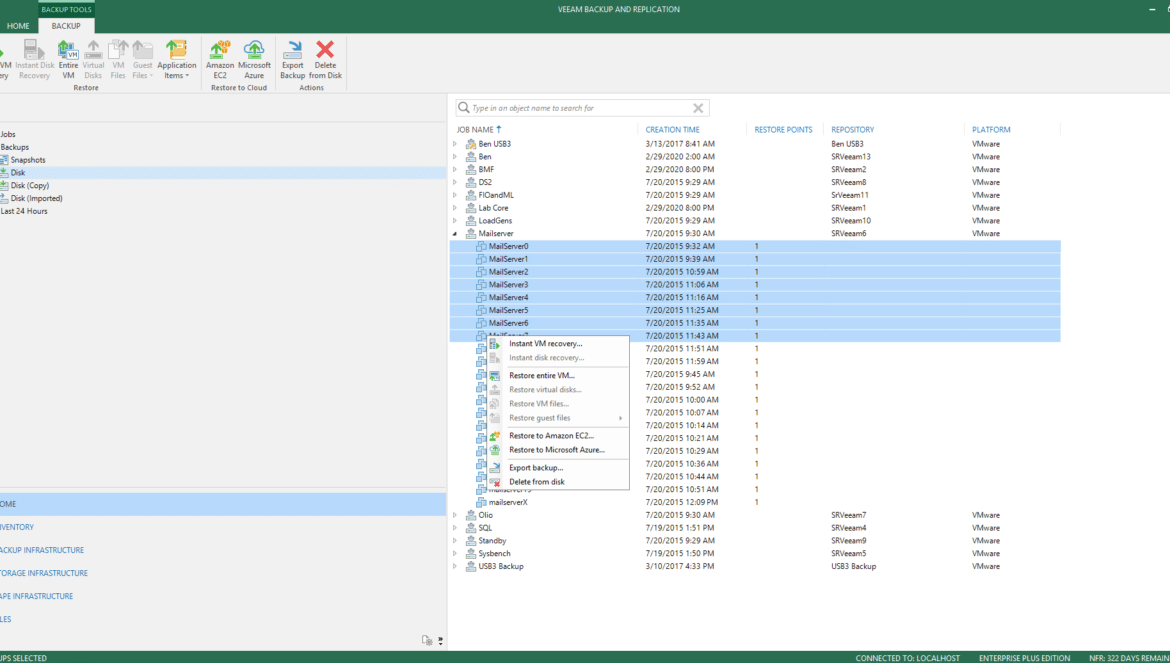
Task: Select Disk (Copy) in the tree
Action: 30,186
